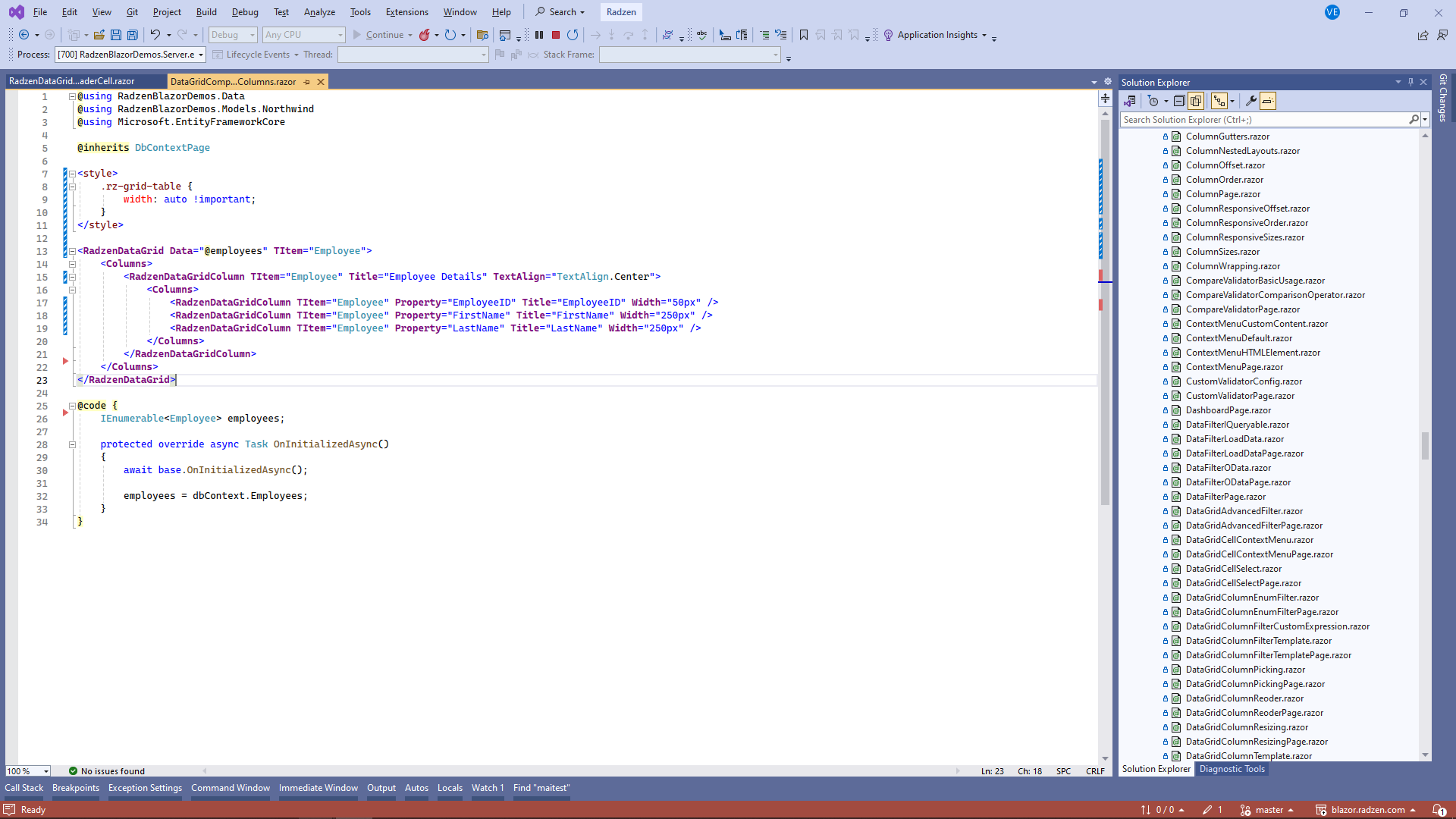
Task: Stop debugging with the red square icon
Action: 556,35
